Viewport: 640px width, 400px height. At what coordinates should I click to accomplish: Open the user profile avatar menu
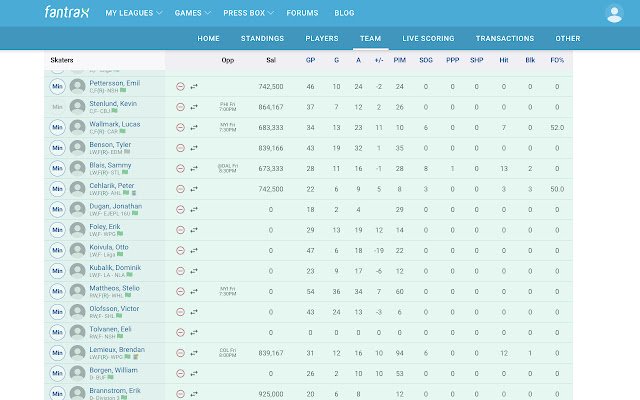coord(614,14)
